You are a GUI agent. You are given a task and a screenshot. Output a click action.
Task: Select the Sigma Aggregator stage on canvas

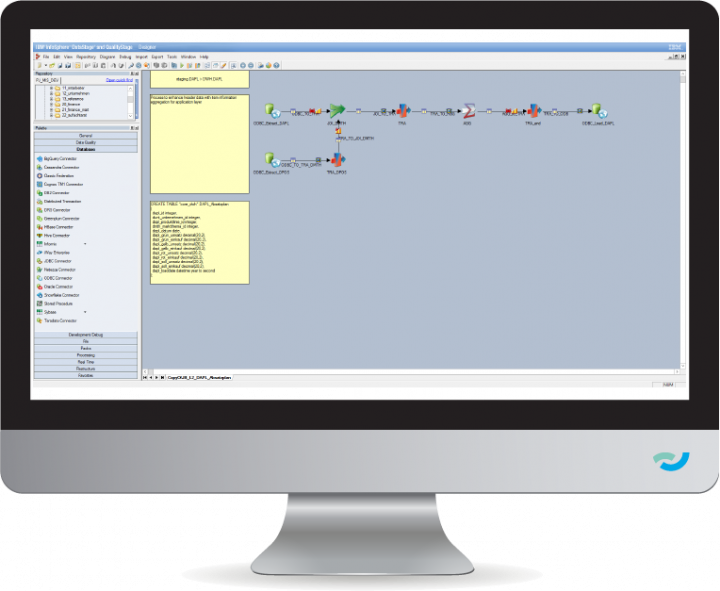468,111
